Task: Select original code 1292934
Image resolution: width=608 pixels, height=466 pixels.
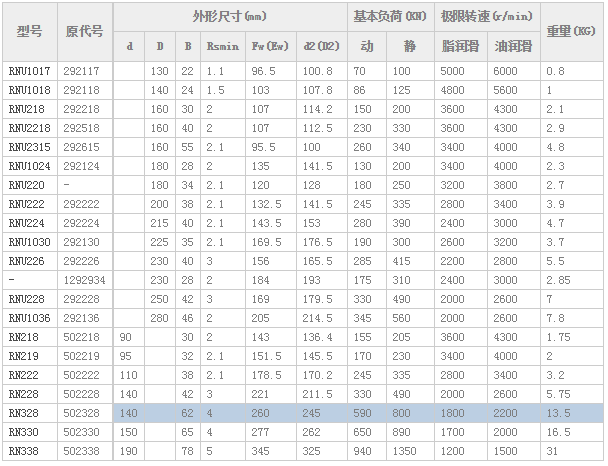Action: (83, 280)
